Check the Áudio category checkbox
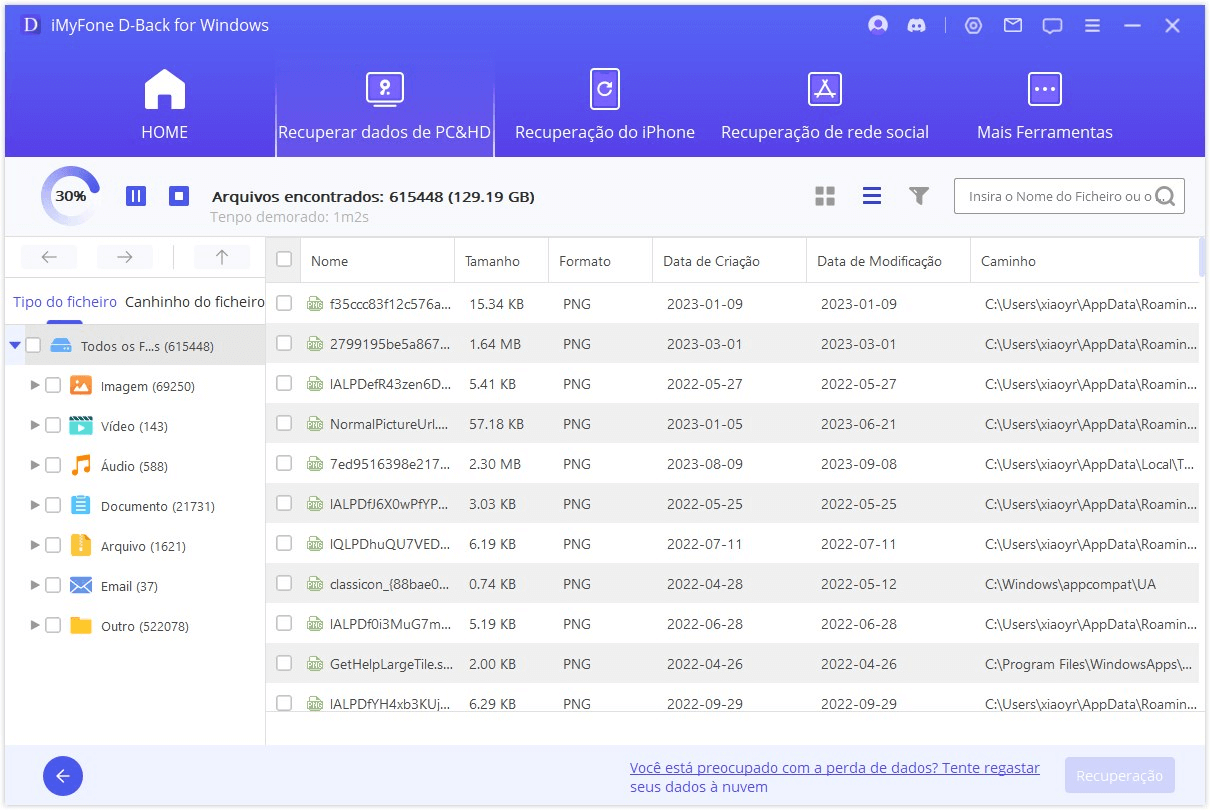Screen dimensions: 1210x810 coord(53,466)
